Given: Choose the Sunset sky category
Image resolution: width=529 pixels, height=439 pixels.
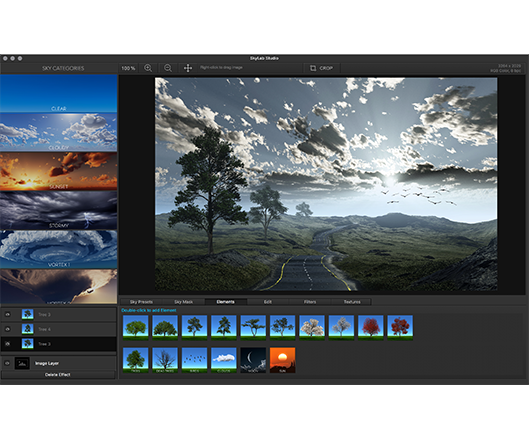Looking at the screenshot, I should 59,171.
